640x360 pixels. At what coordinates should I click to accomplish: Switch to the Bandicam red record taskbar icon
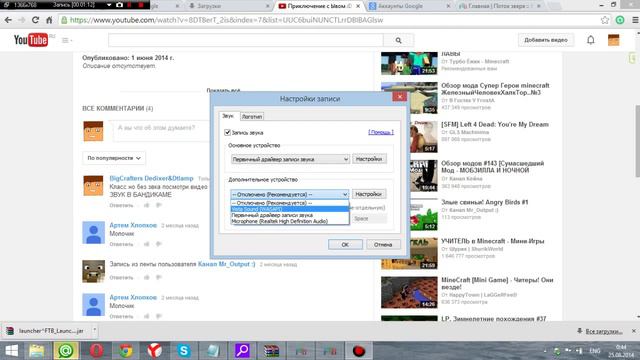coord(358,351)
